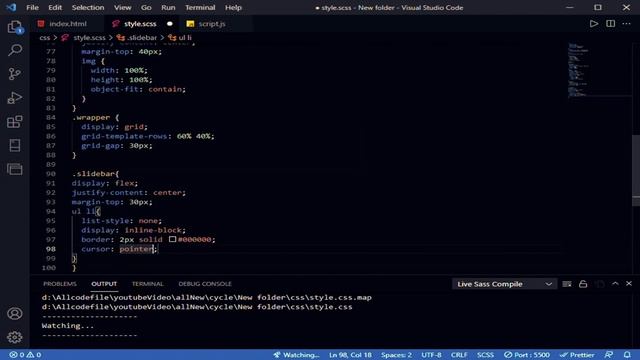Close the bottom panel
The image size is (640, 360).
click(629, 284)
